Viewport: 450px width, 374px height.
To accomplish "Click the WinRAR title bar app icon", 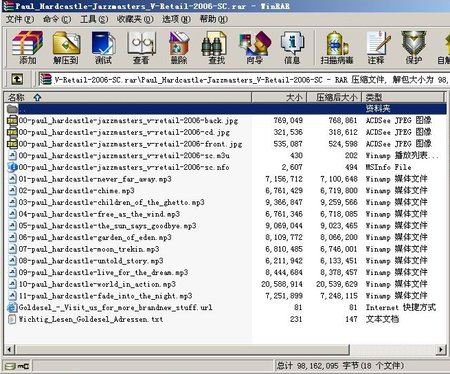I will [8, 6].
